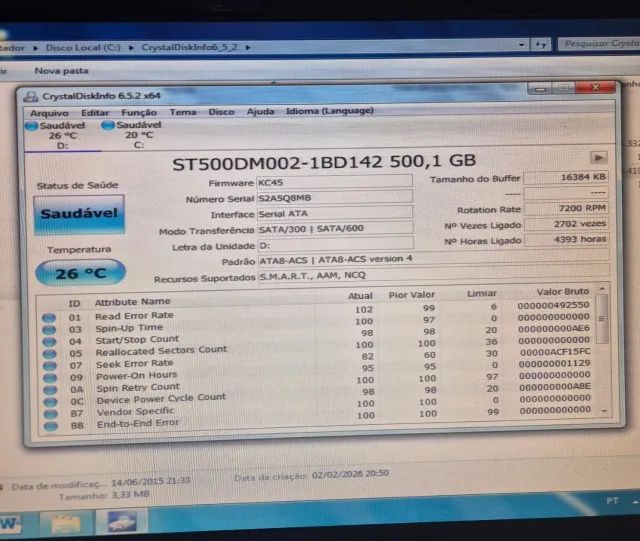This screenshot has width=640, height=541.
Task: Open the Idioma (Language) menu
Action: (330, 111)
